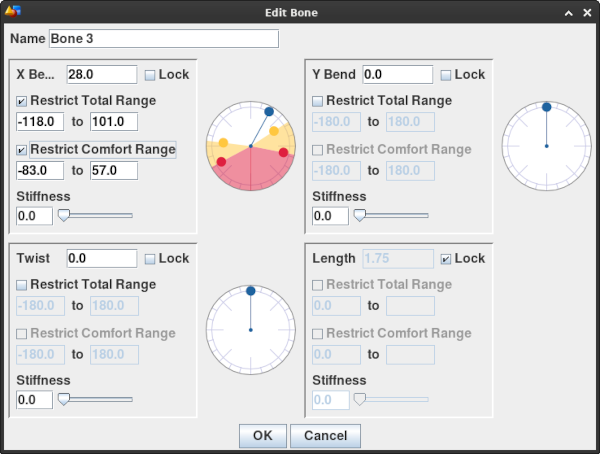Click the bone Name text field

163,38
